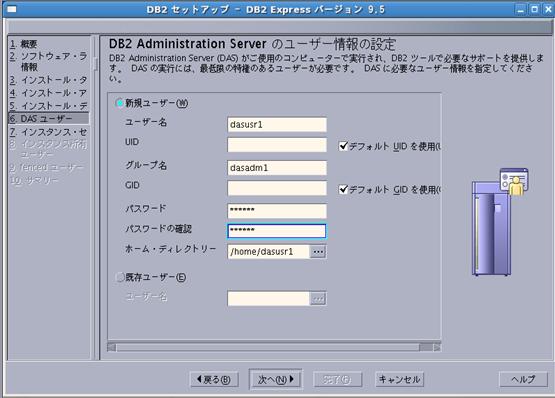Click the step 9 fenced ユーザー entry

46,167
